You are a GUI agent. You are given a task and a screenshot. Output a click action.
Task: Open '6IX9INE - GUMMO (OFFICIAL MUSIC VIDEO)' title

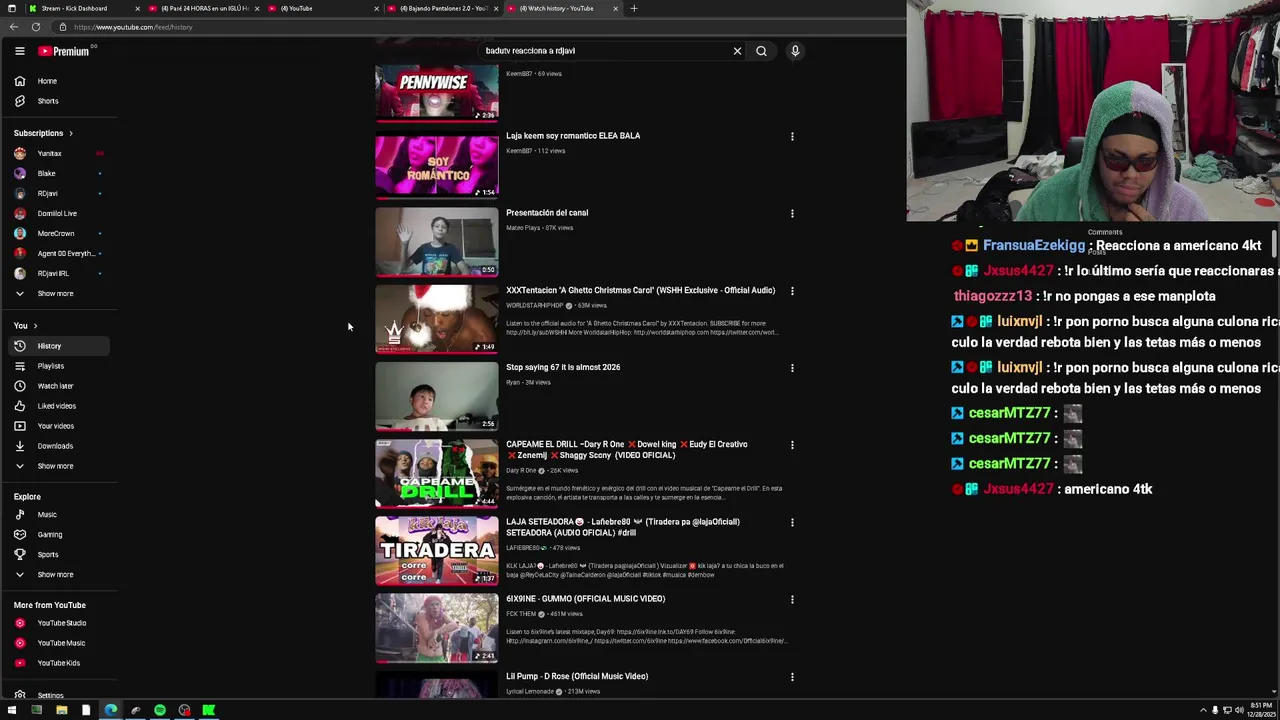(585, 599)
